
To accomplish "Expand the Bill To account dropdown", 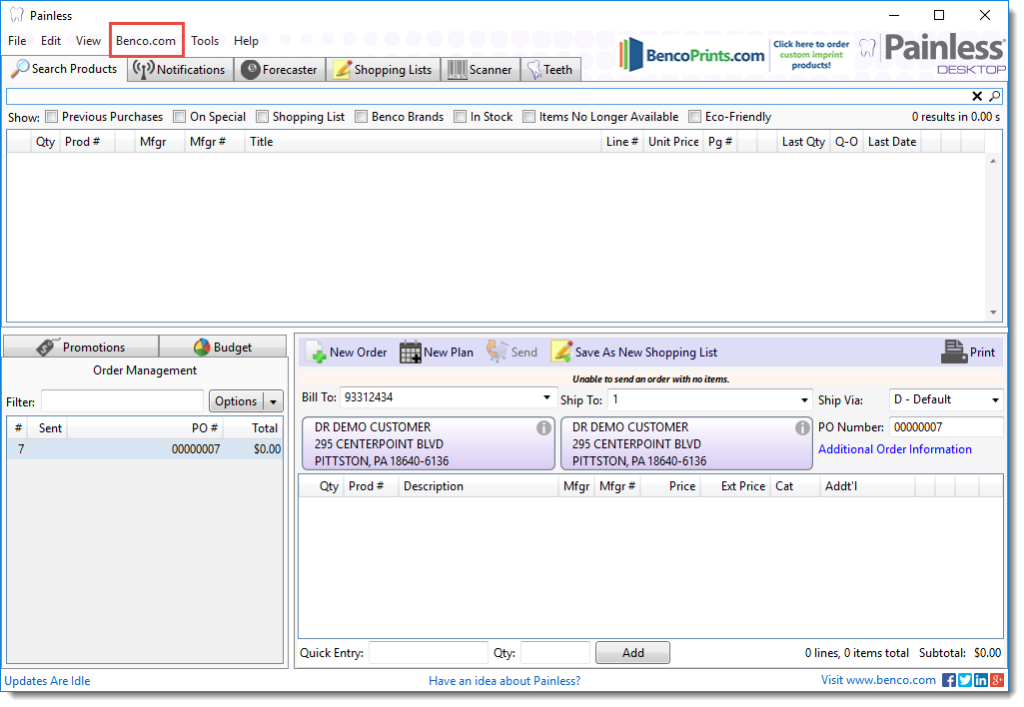I will [x=547, y=399].
